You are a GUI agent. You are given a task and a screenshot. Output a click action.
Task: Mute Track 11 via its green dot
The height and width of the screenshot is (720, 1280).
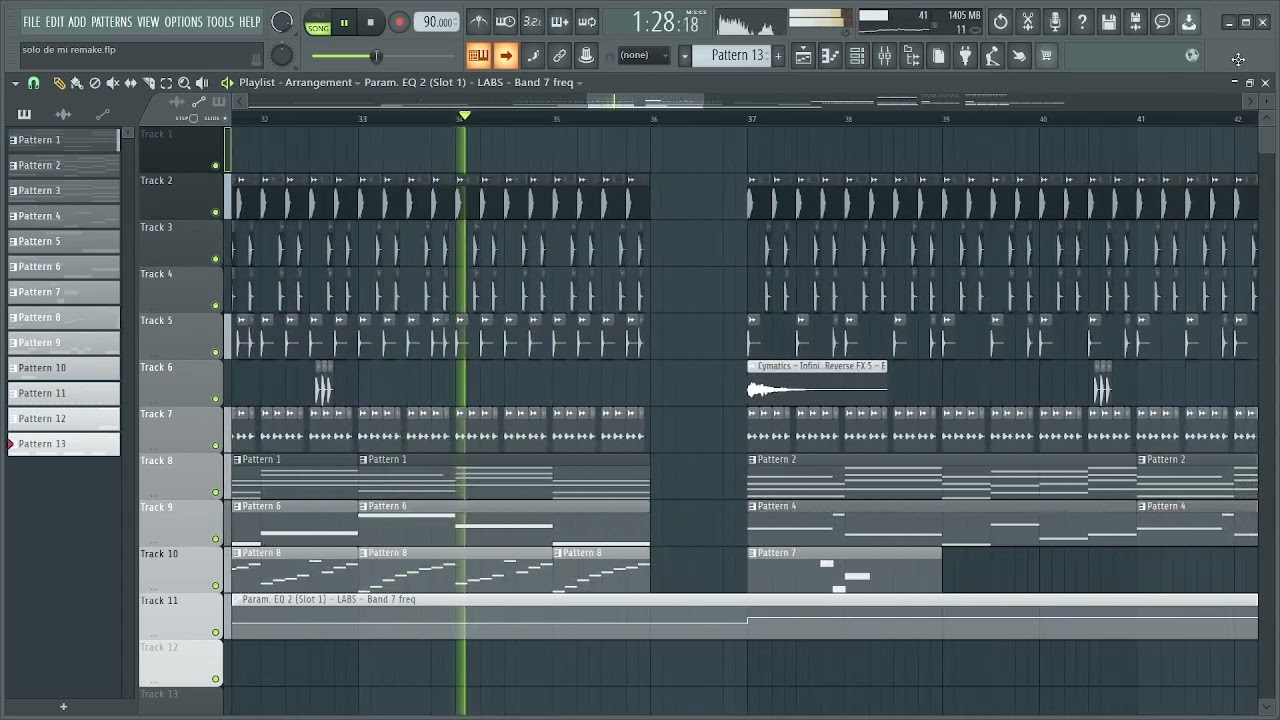pyautogui.click(x=215, y=632)
